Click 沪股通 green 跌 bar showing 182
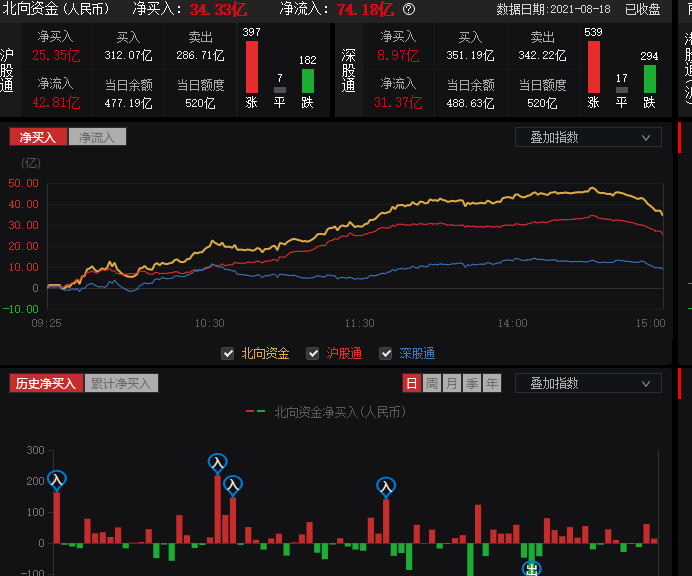 307,81
